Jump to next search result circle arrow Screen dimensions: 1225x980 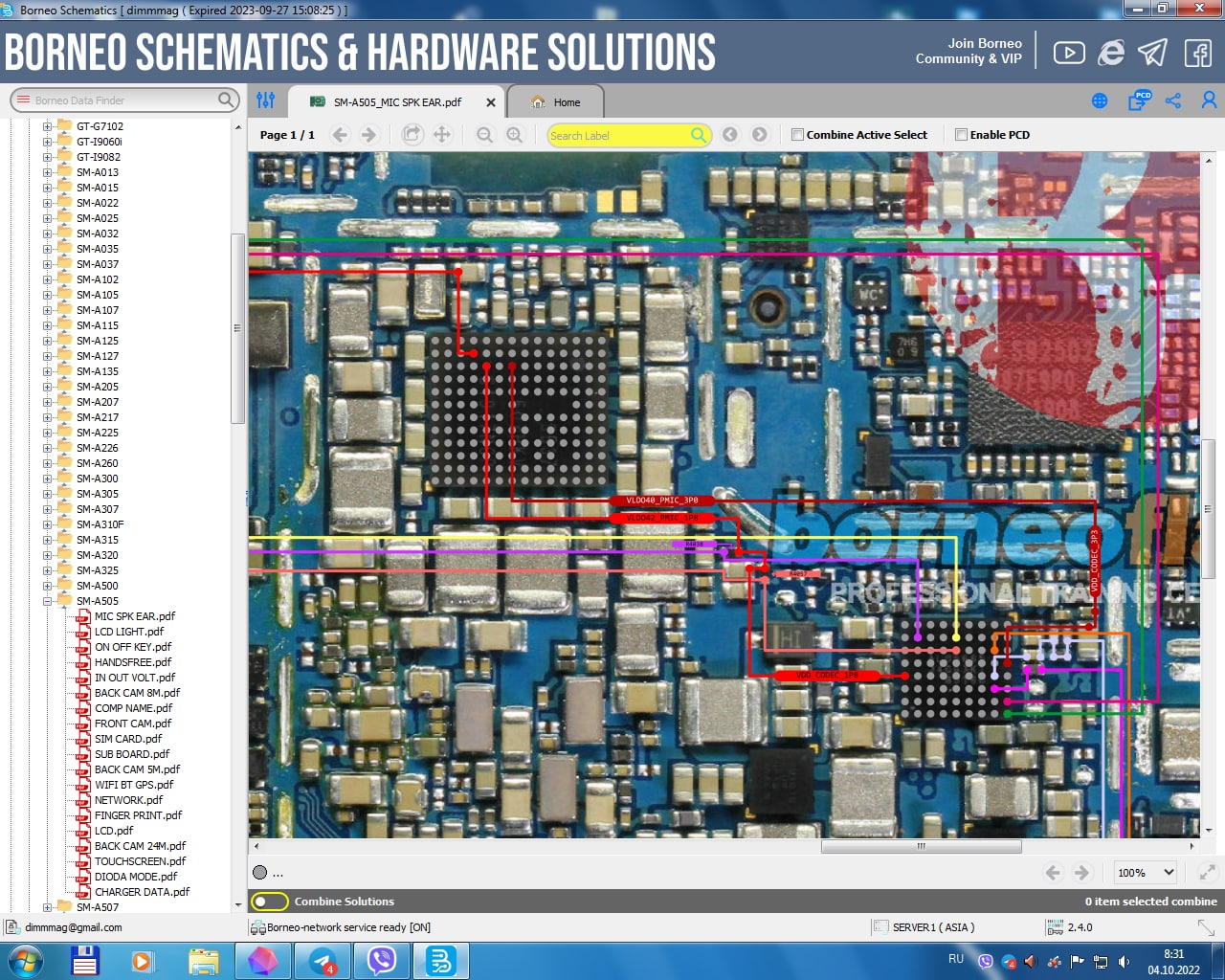(x=760, y=135)
